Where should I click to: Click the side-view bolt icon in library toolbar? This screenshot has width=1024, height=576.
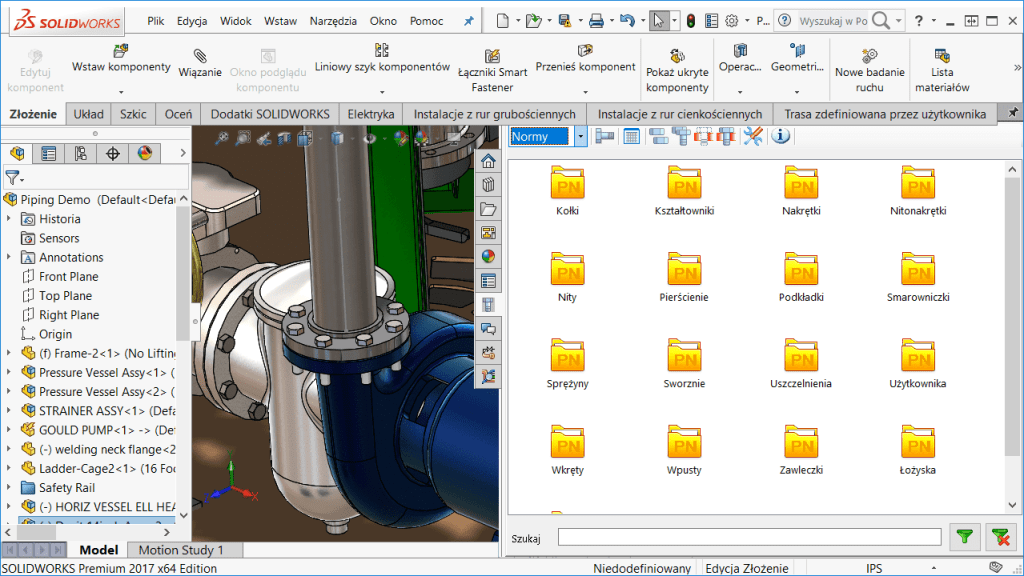click(605, 136)
